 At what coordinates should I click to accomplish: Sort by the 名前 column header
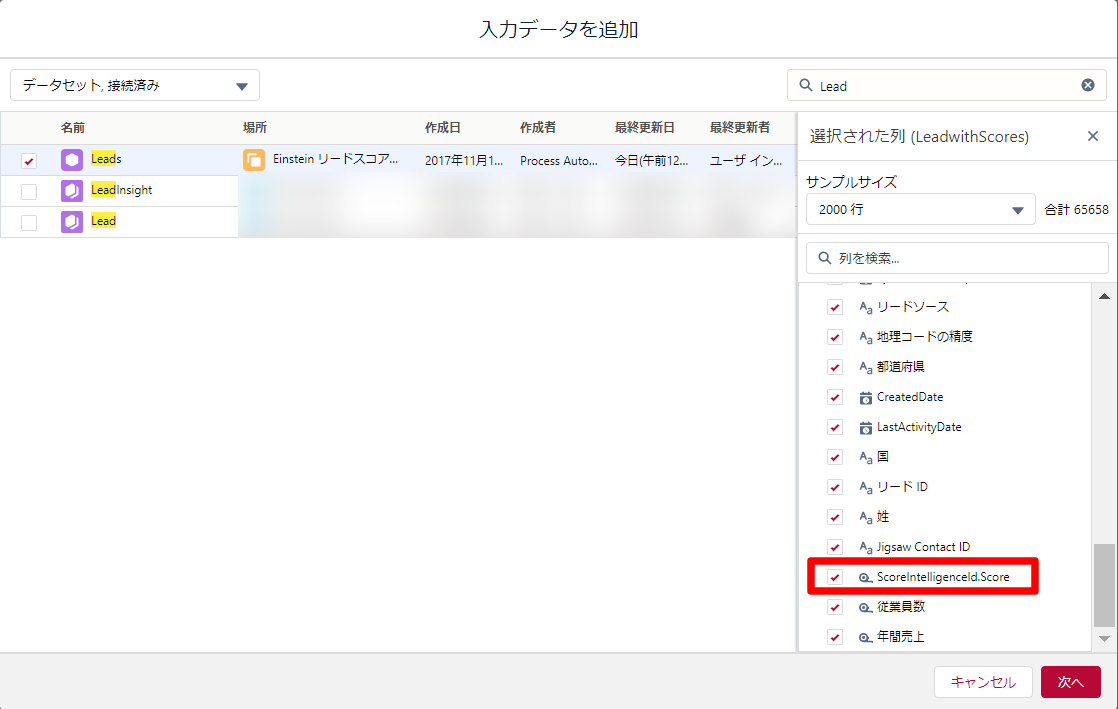(73, 128)
